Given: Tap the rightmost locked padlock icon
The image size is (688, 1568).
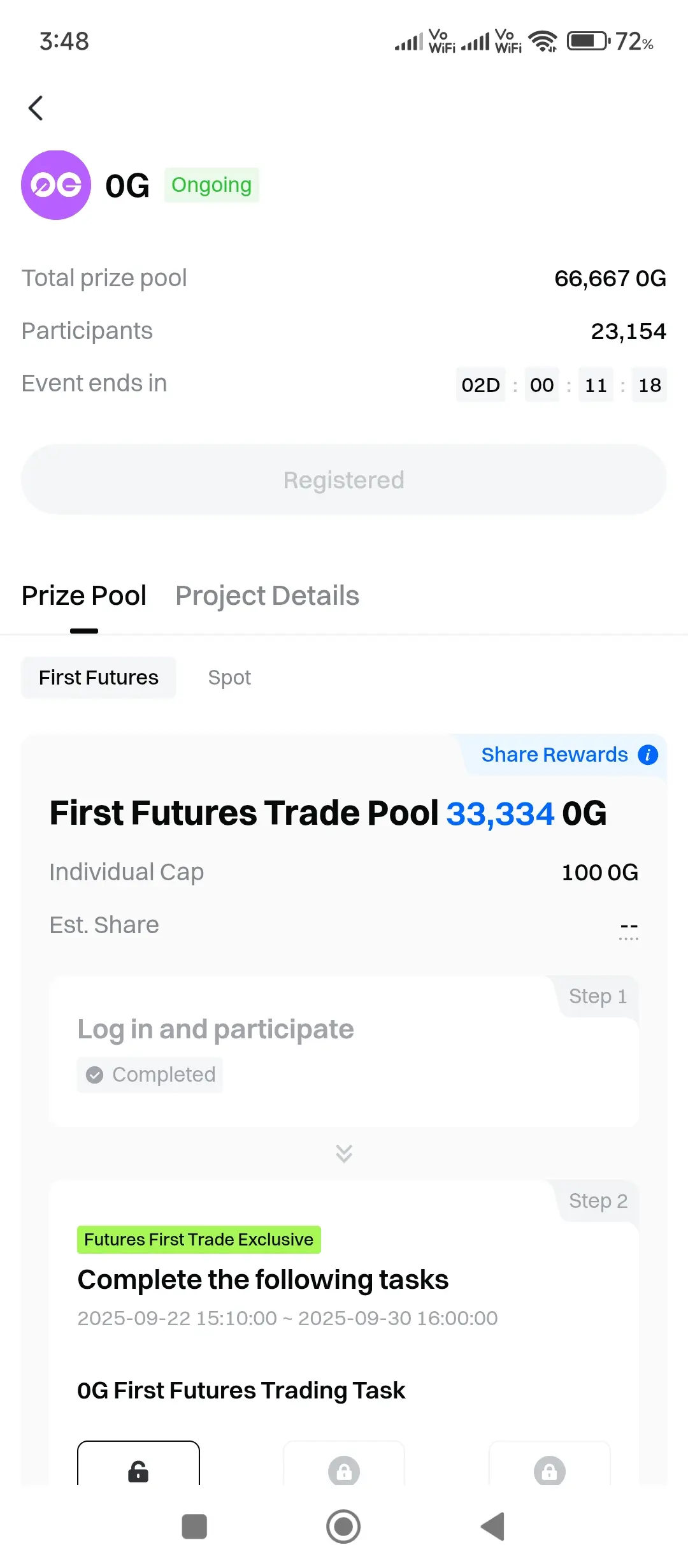Looking at the screenshot, I should pyautogui.click(x=549, y=1470).
